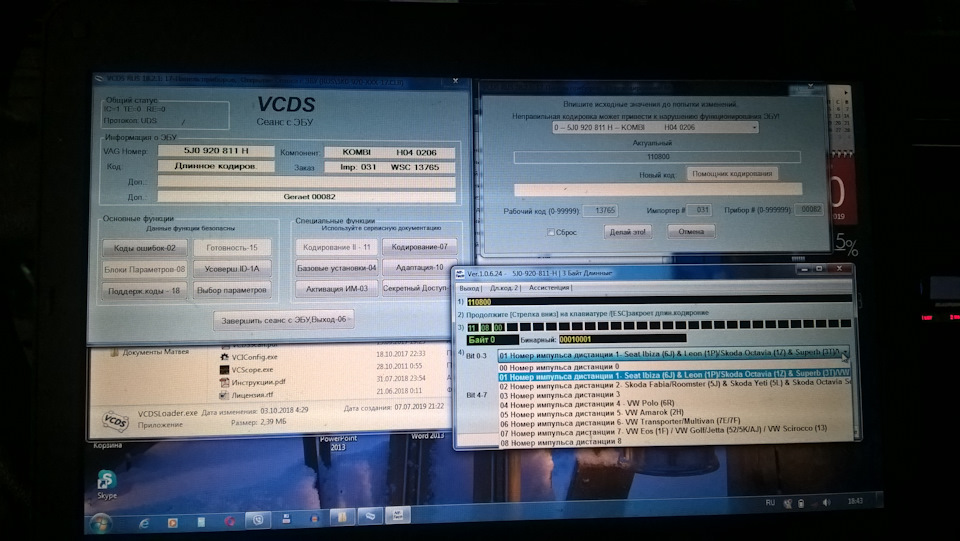Click the coding value field 110800 in row 1
This screenshot has height=541, width=960.
coord(659,302)
